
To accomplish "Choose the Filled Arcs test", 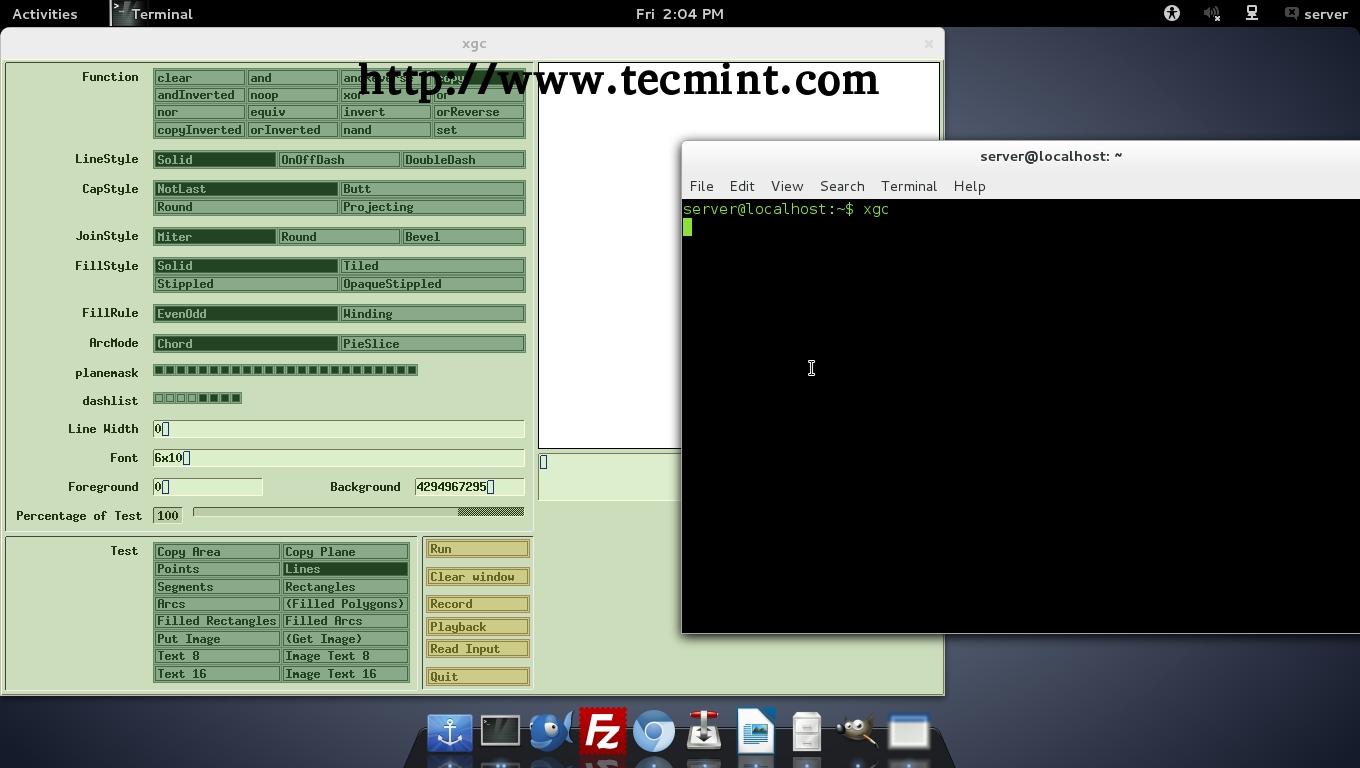I will (345, 621).
